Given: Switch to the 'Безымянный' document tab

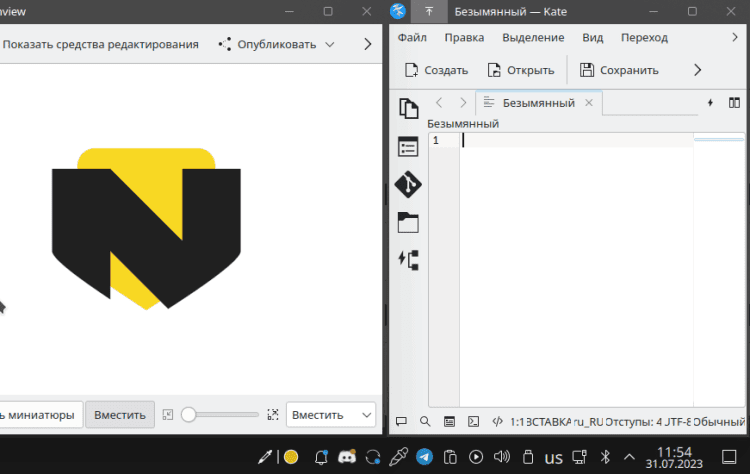Looking at the screenshot, I should (538, 103).
